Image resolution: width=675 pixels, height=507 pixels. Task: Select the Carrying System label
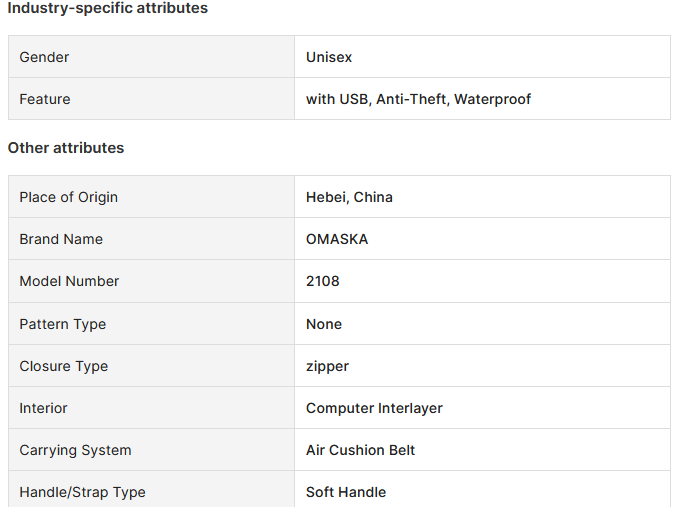point(75,450)
